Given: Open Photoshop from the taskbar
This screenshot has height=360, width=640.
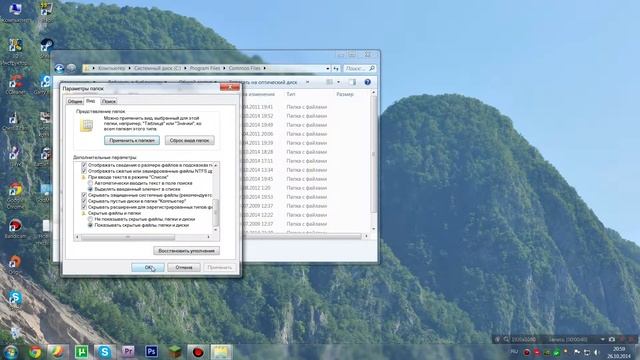Looking at the screenshot, I should [151, 351].
